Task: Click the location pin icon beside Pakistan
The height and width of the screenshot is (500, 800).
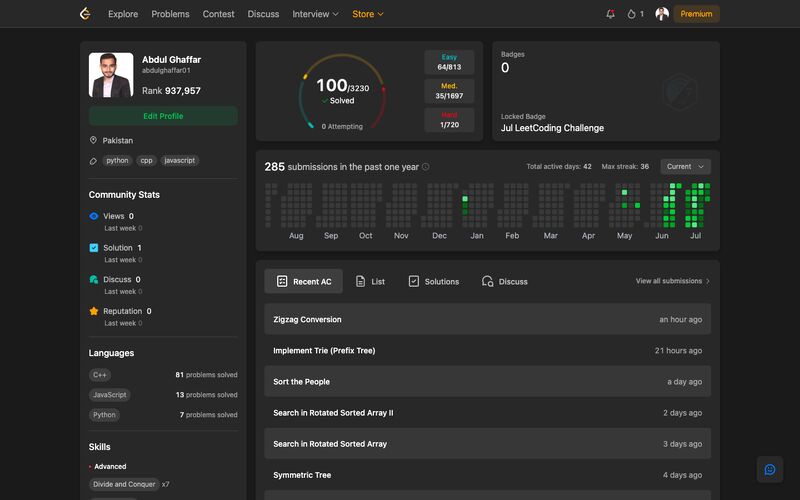Action: click(x=93, y=140)
